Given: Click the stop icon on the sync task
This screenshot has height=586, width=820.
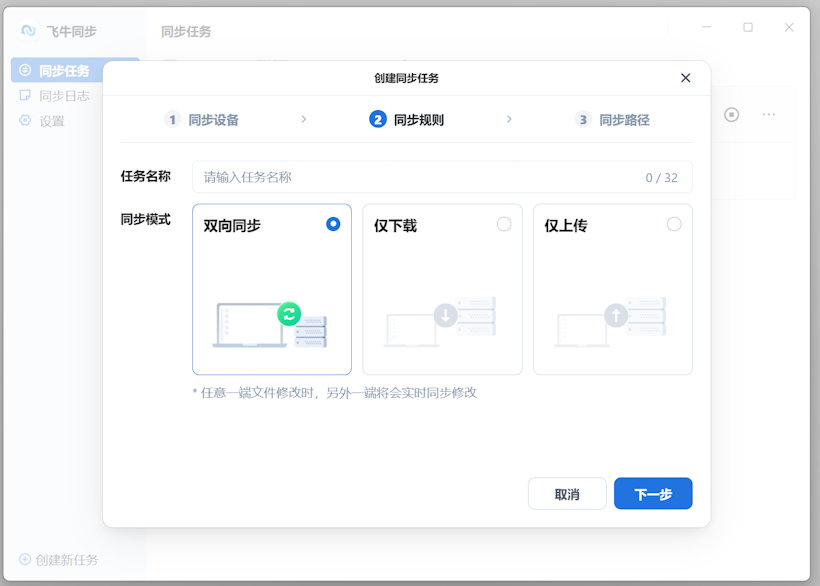Looking at the screenshot, I should pyautogui.click(x=731, y=115).
